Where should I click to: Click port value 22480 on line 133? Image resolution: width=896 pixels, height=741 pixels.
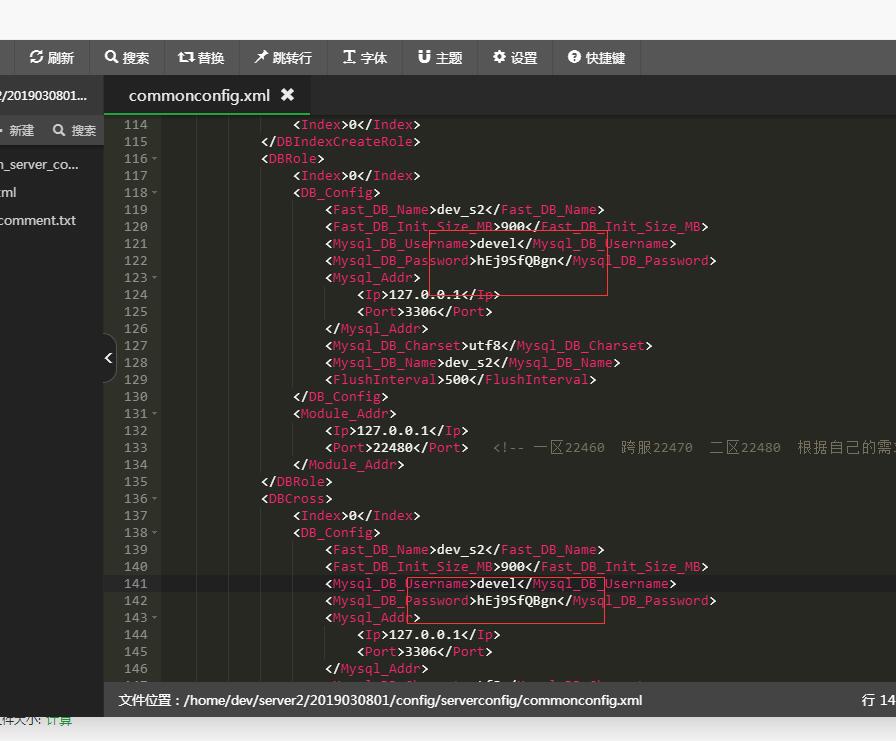(393, 448)
